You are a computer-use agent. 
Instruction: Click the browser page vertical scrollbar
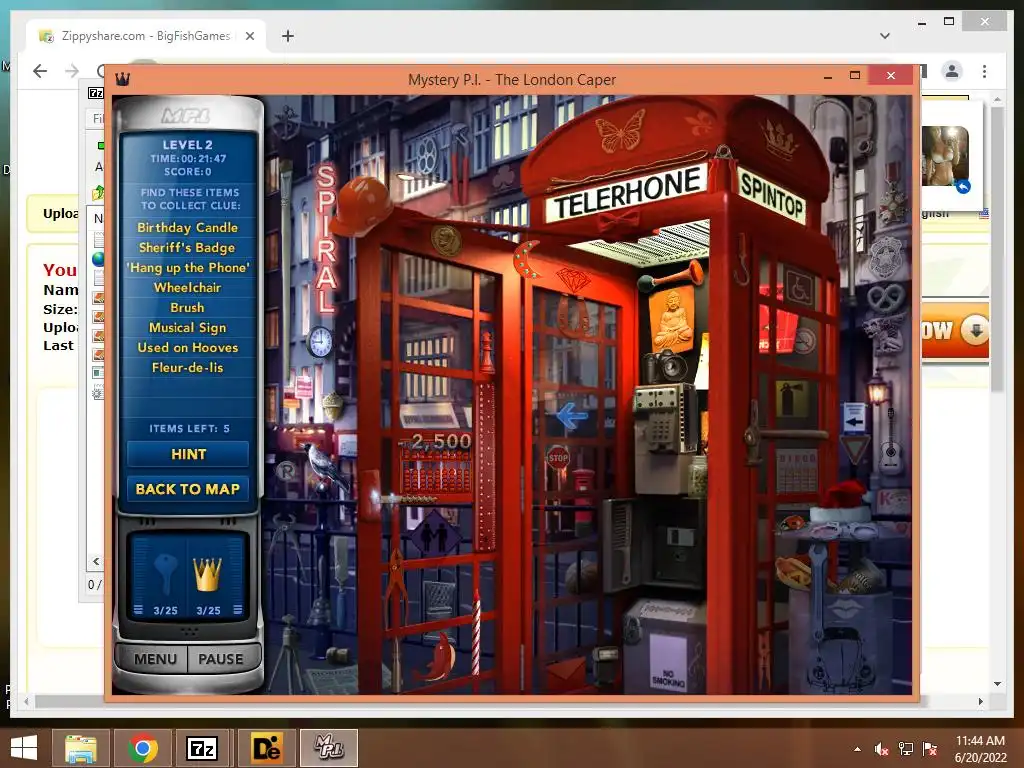(997, 248)
